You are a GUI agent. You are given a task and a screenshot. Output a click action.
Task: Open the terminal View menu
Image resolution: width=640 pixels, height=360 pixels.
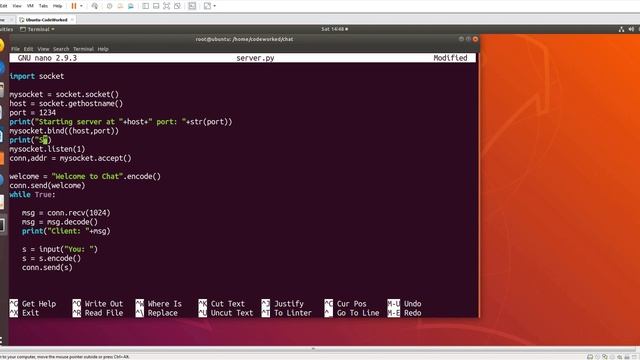pos(43,49)
